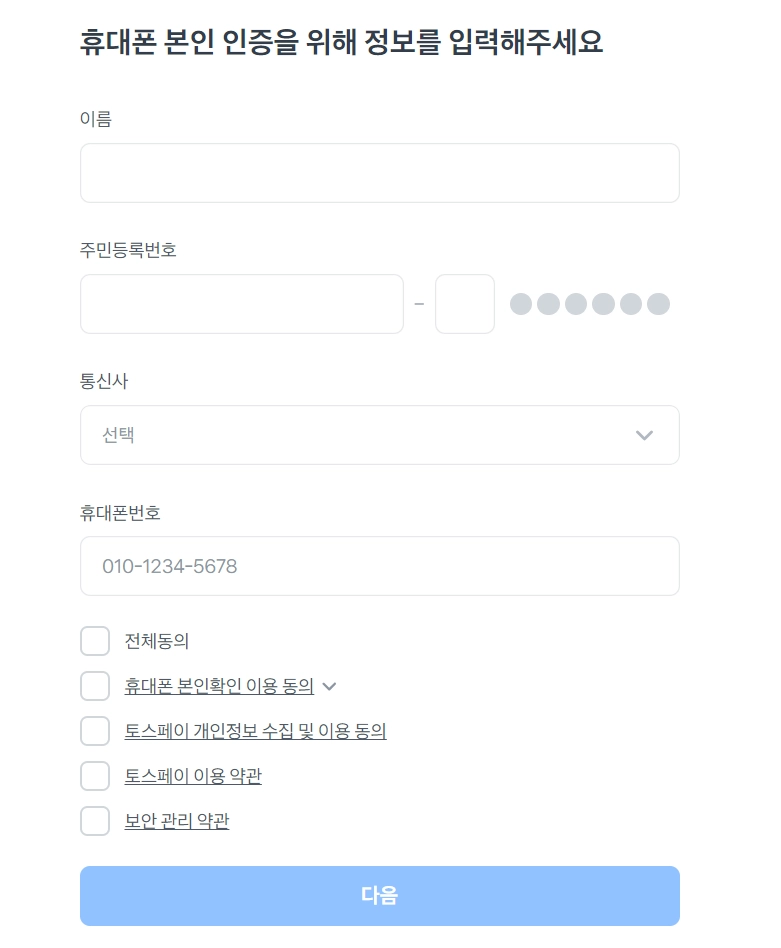This screenshot has width=781, height=948.
Task: Open the 토스페이 이용 약관 link
Action: (193, 776)
